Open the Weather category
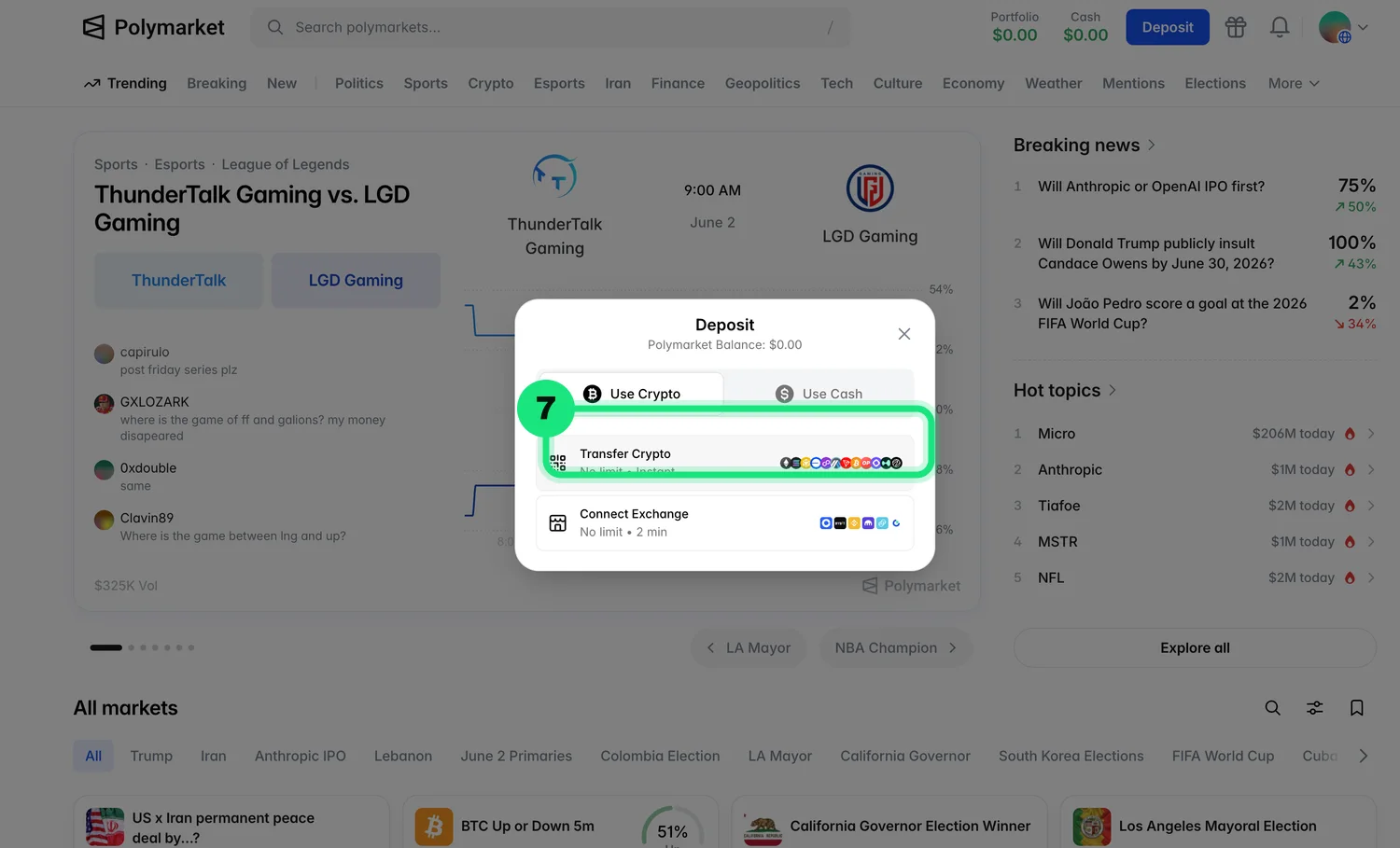1400x848 pixels. [x=1054, y=83]
